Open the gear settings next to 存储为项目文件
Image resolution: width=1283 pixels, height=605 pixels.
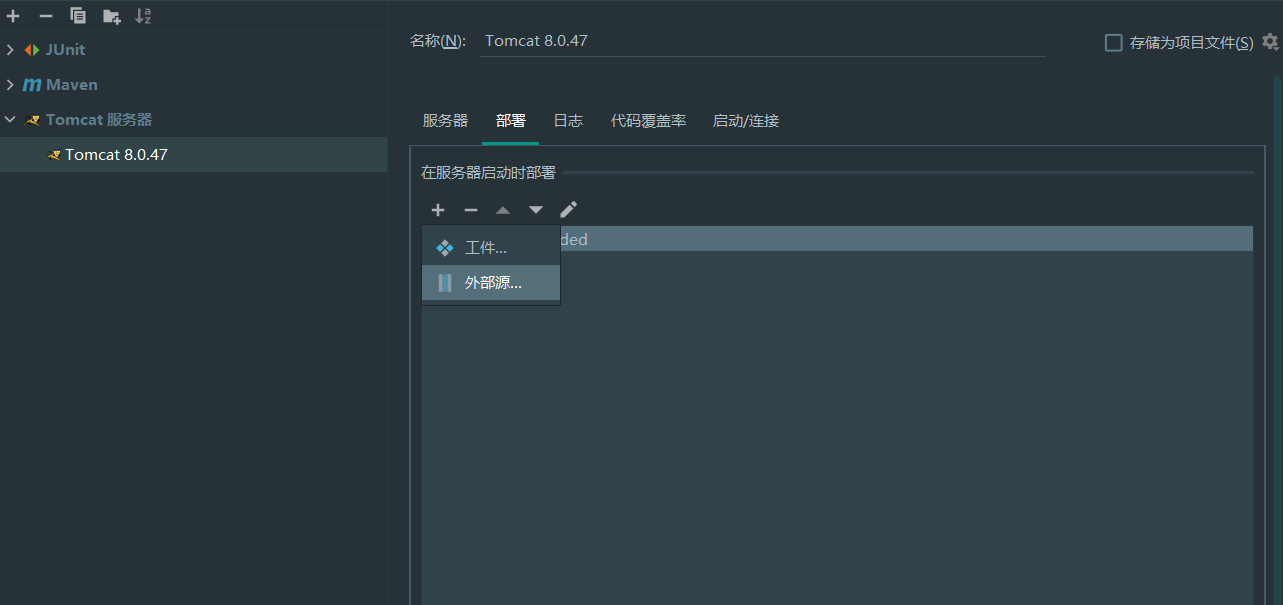tap(1270, 42)
